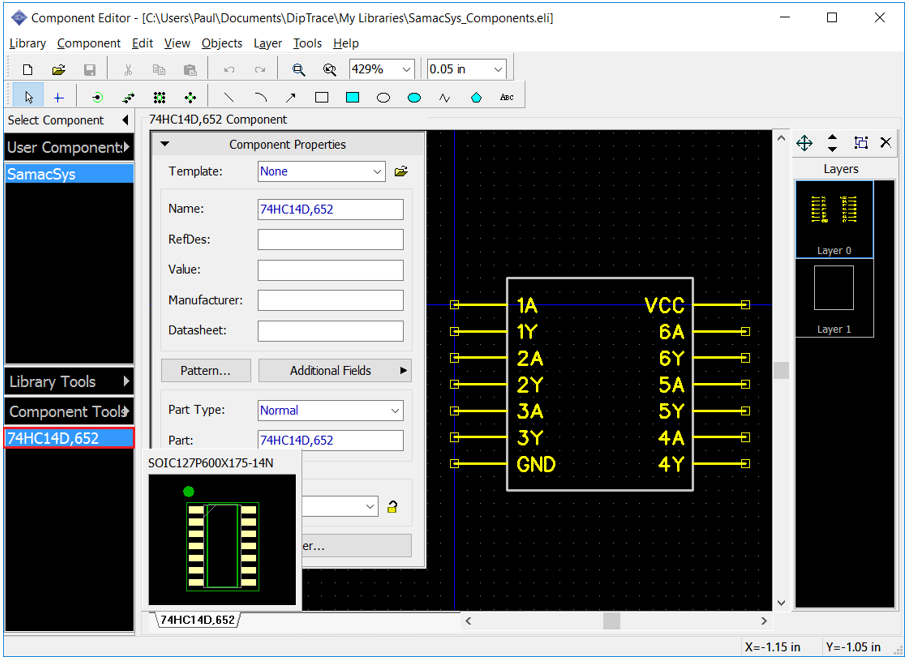Select the pin group placement tool
908x659 pixels.
[x=129, y=97]
